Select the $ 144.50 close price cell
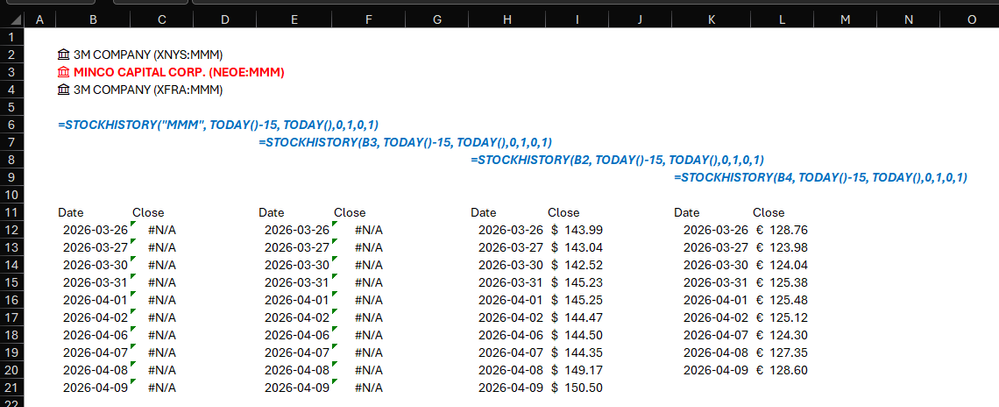The height and width of the screenshot is (407, 999). 577,335
